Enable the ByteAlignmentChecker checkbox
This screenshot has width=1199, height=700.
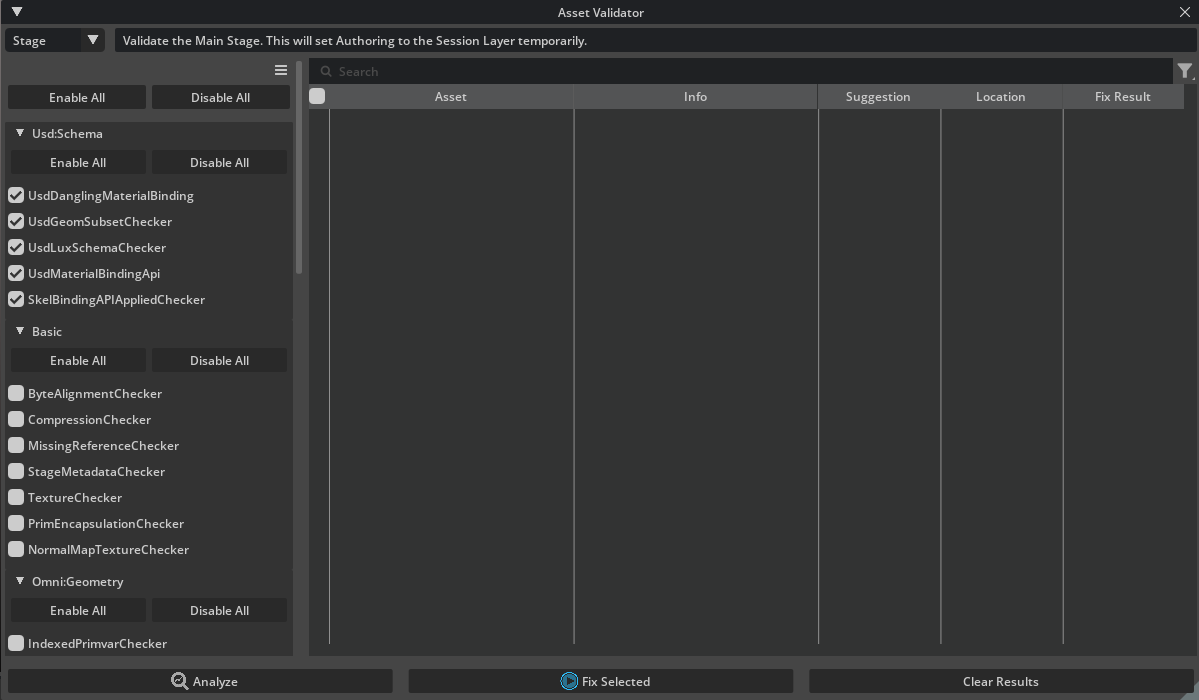[x=16, y=393]
